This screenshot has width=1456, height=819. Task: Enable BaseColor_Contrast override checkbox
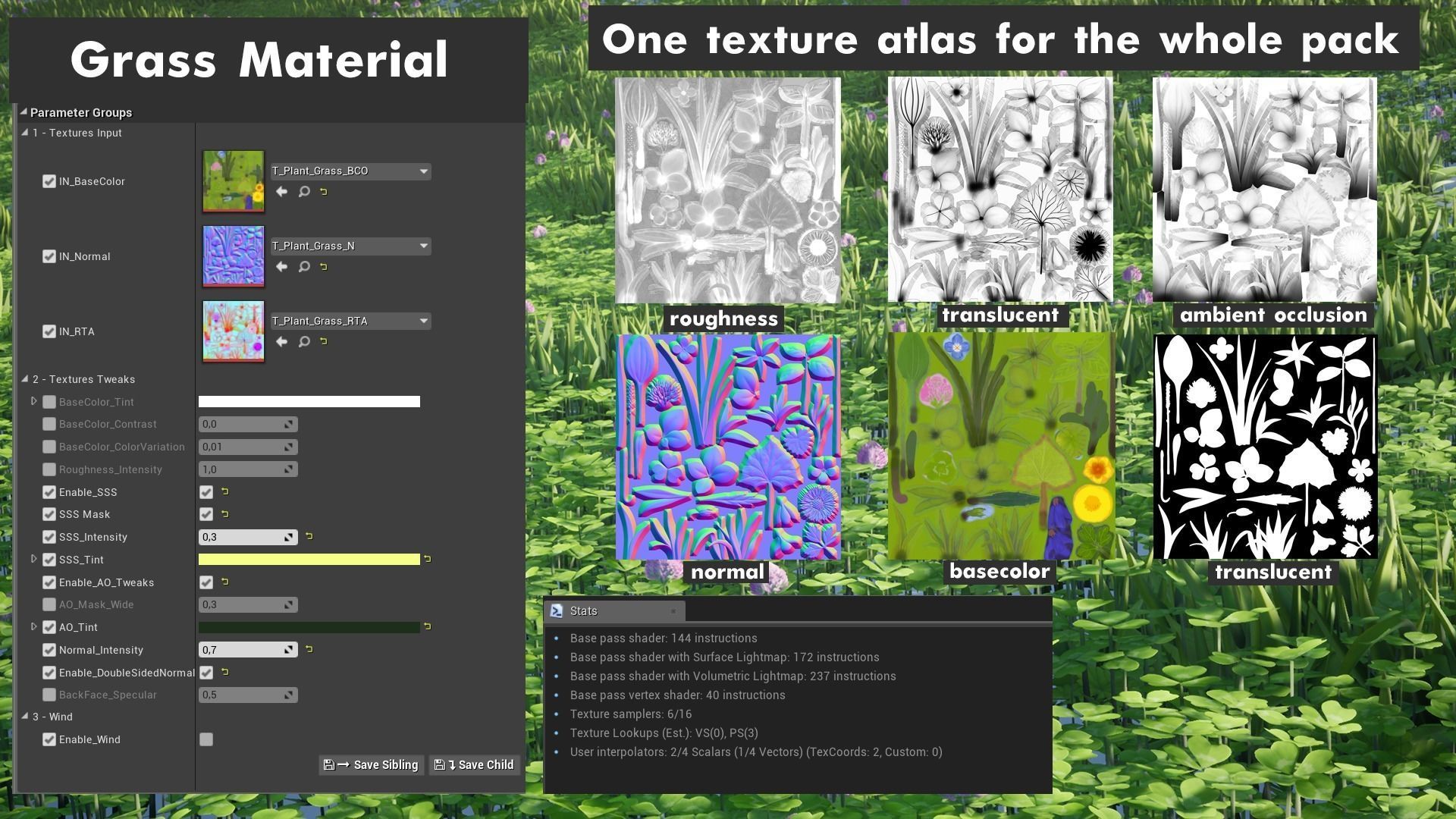[x=49, y=424]
